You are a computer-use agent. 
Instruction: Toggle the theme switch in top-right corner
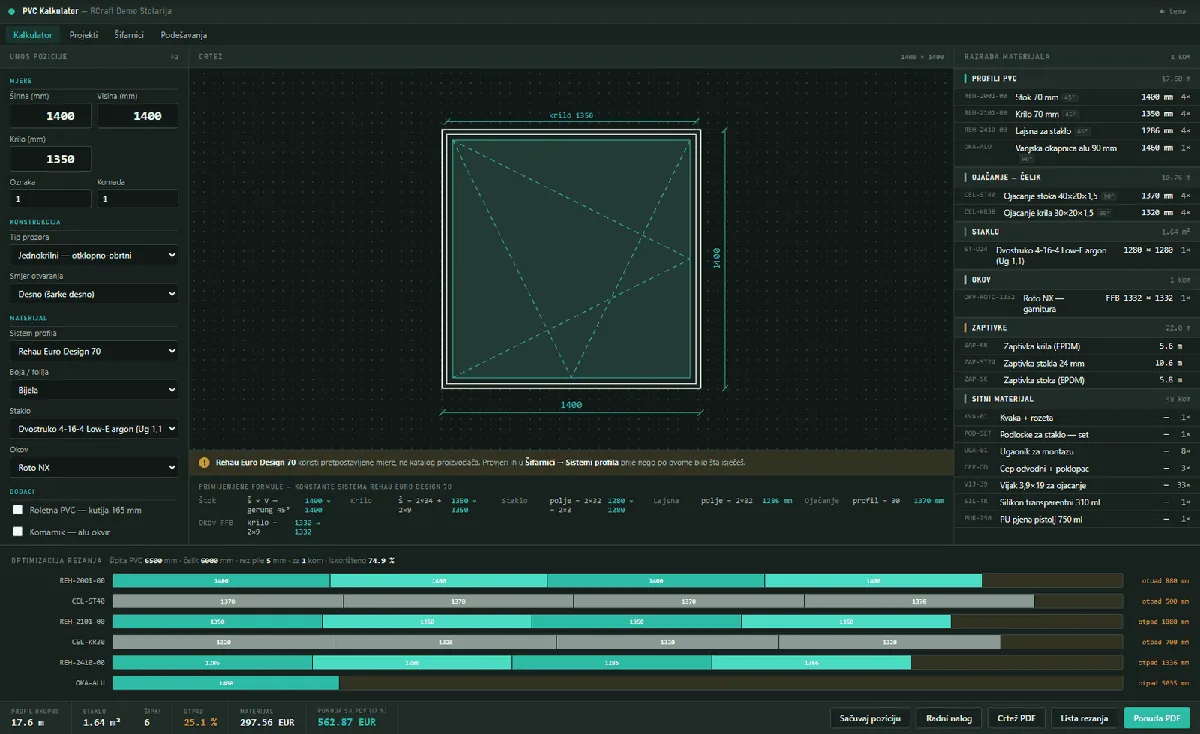1171,10
